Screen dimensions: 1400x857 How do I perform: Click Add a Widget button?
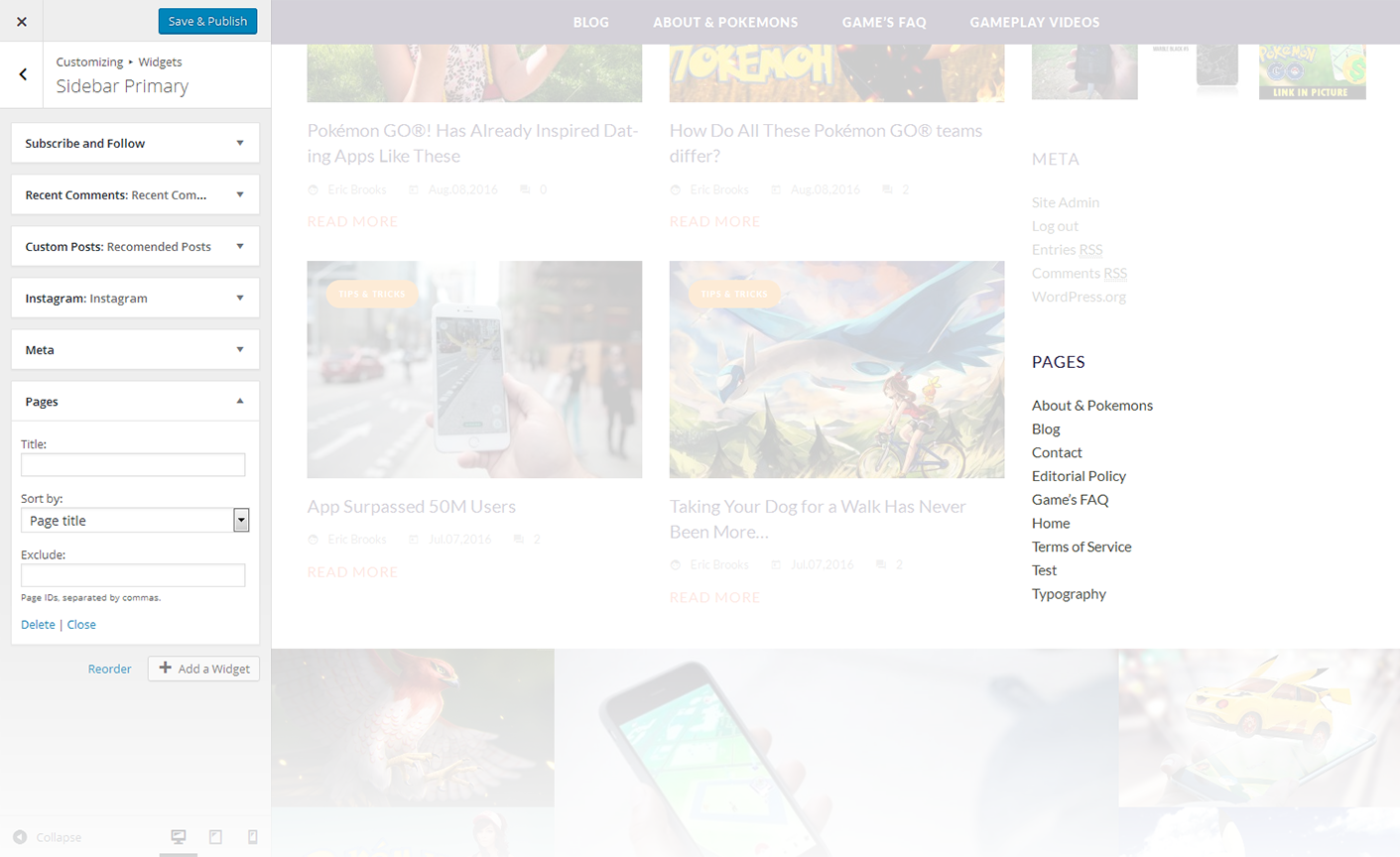point(204,669)
